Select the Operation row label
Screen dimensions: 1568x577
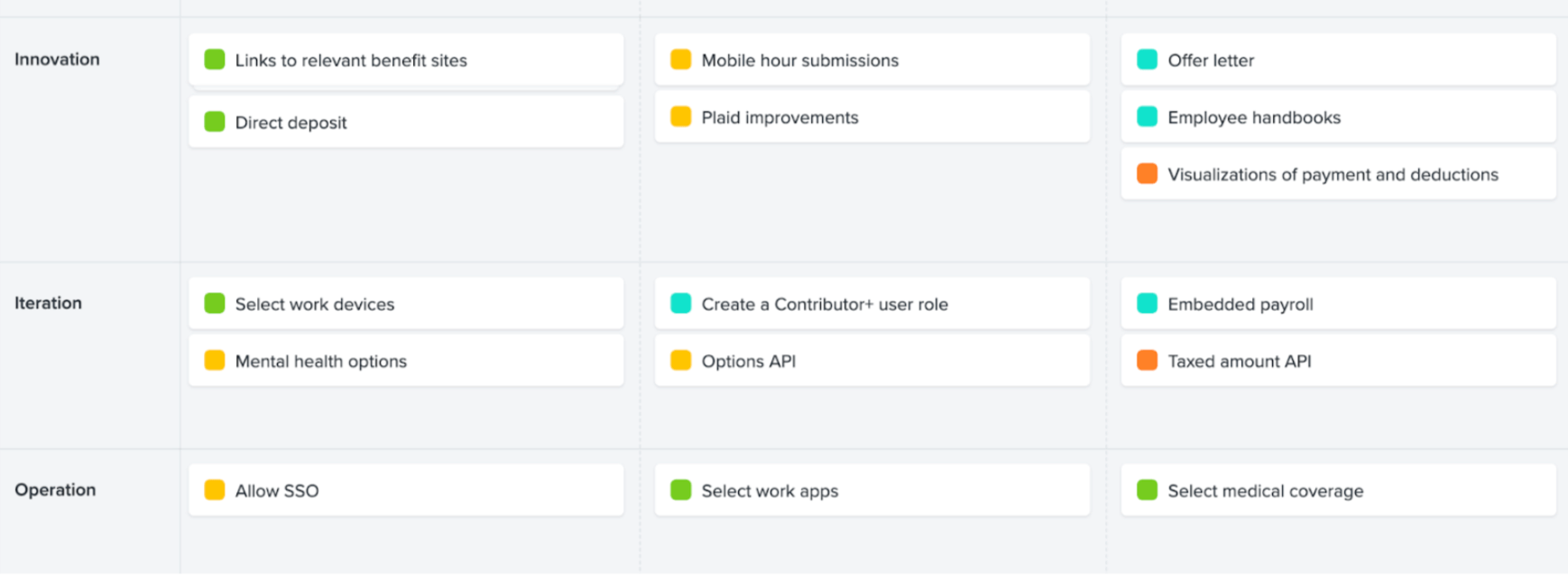click(x=55, y=490)
